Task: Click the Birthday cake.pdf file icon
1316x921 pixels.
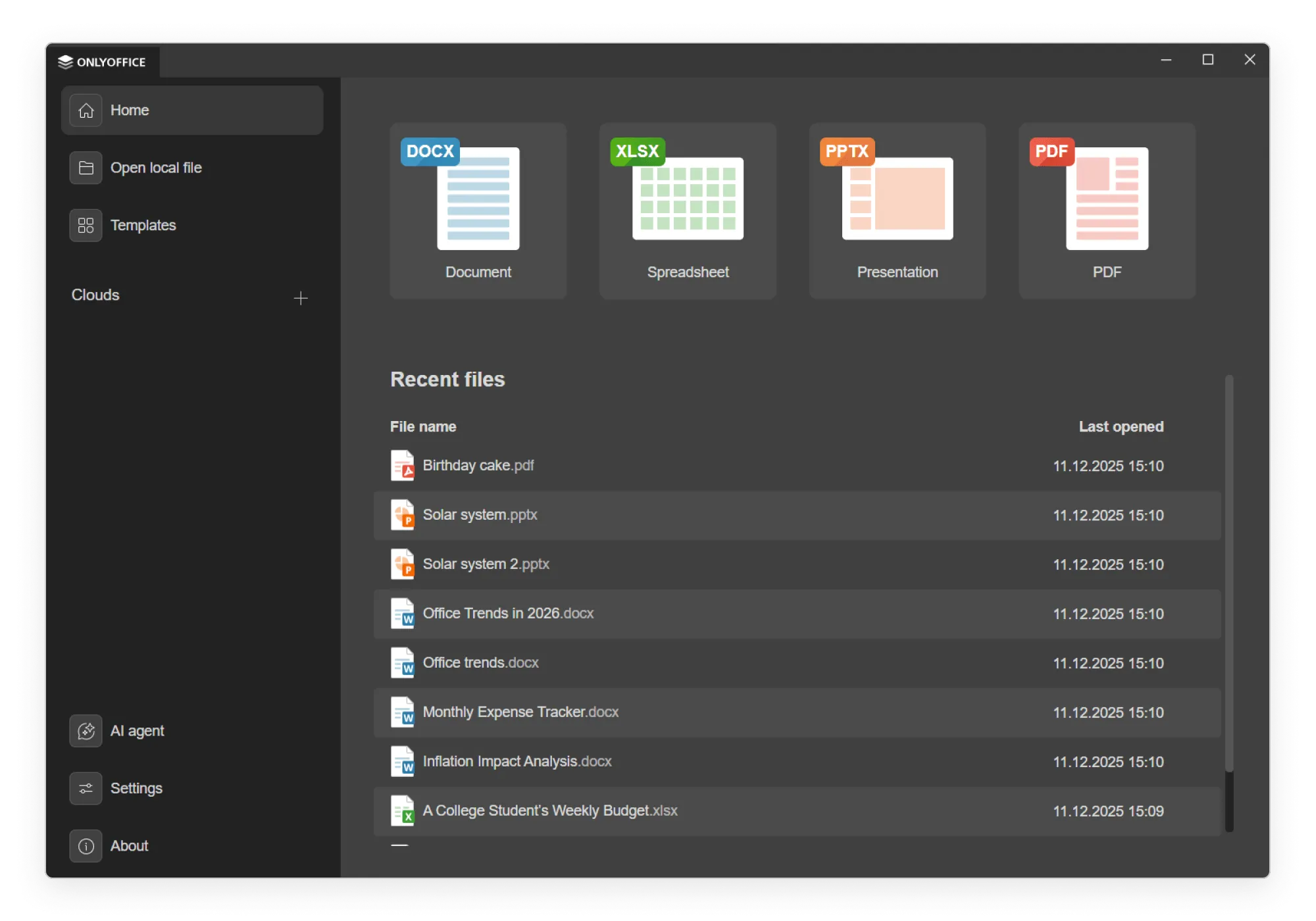Action: click(x=402, y=466)
